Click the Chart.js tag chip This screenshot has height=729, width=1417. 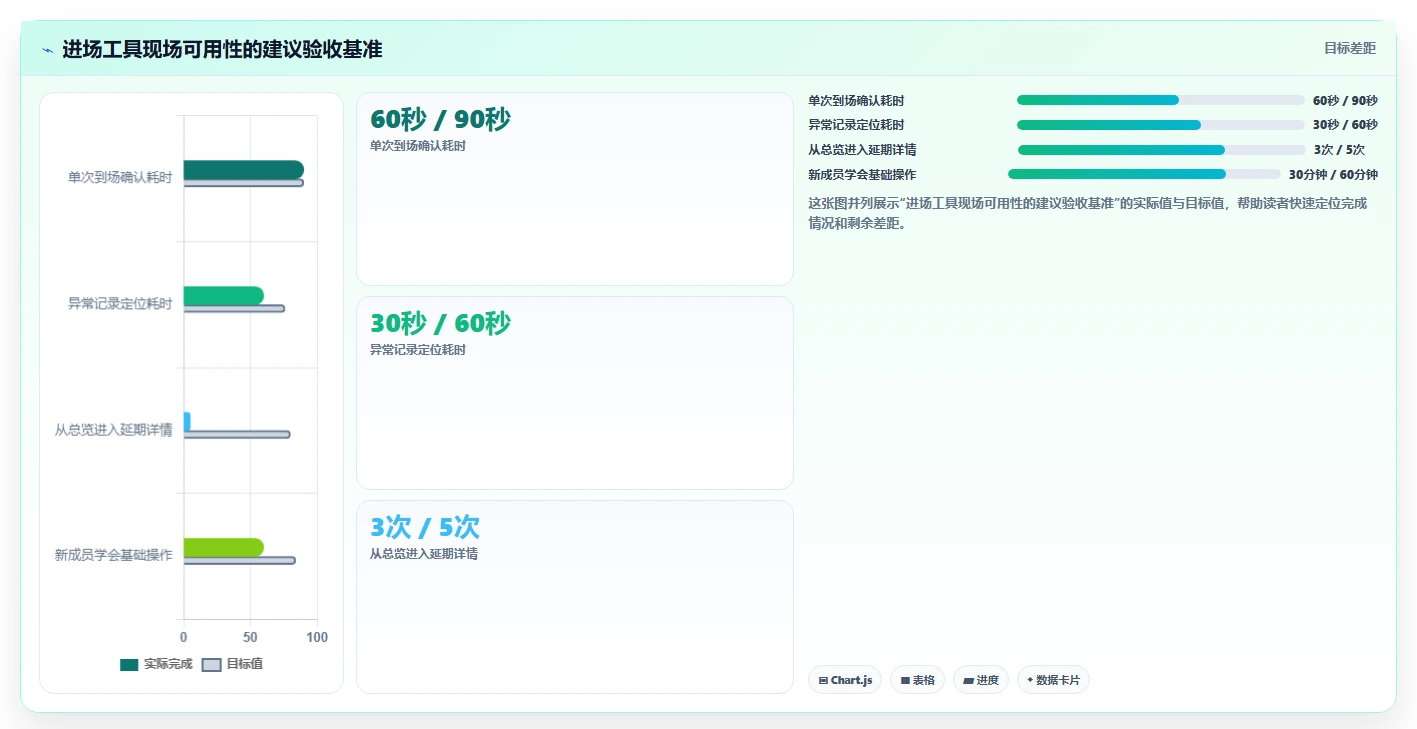click(845, 680)
